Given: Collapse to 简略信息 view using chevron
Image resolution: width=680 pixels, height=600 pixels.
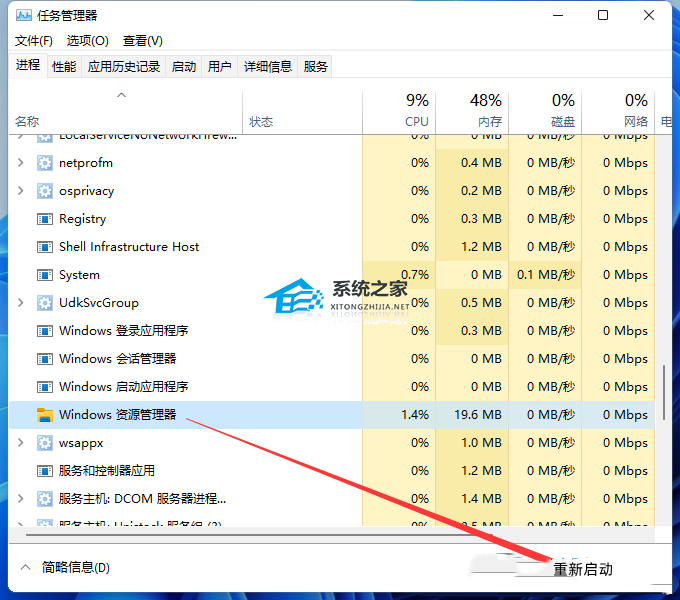Looking at the screenshot, I should (26, 567).
